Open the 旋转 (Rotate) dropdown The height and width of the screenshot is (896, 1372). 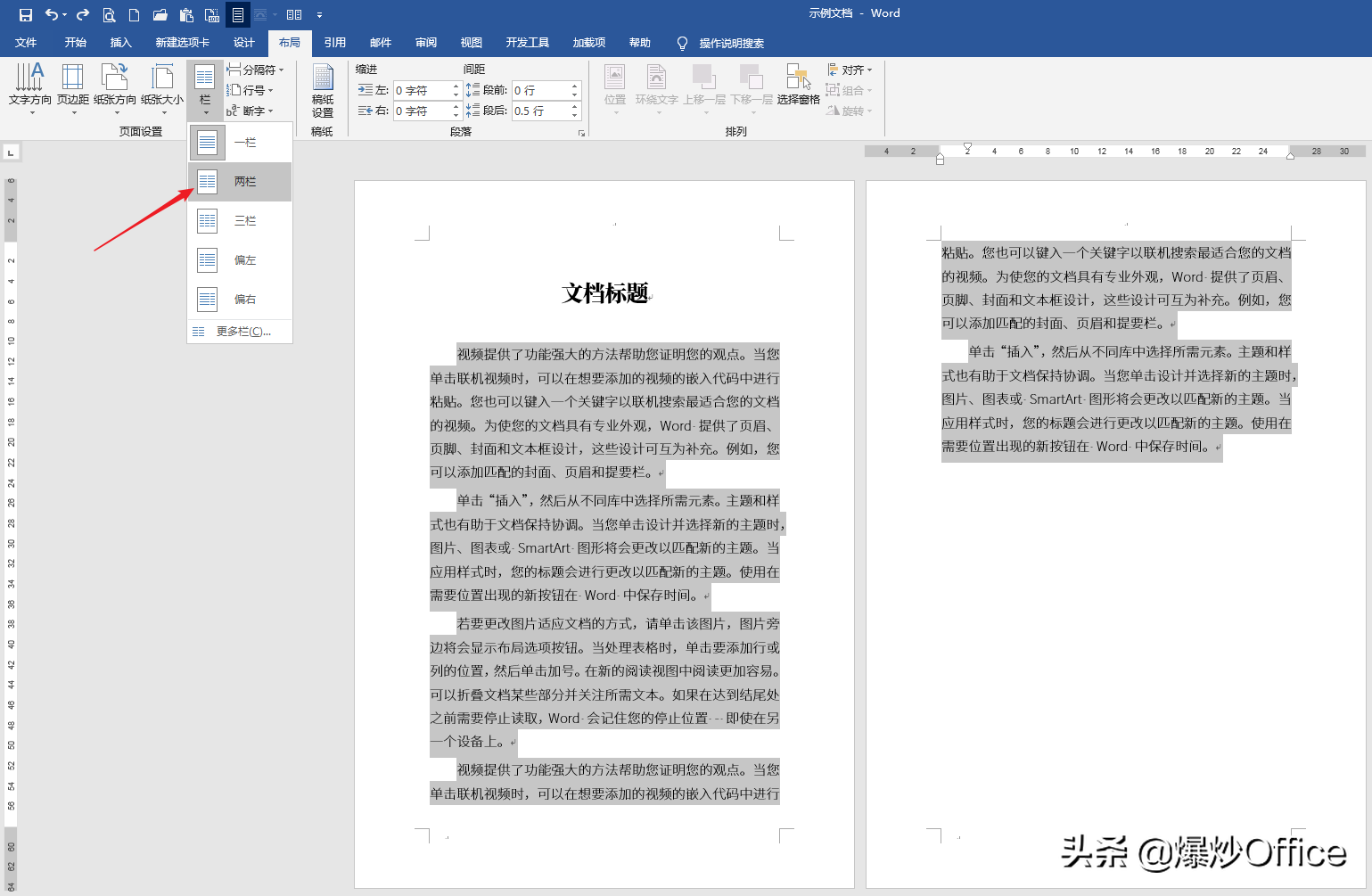pyautogui.click(x=850, y=111)
